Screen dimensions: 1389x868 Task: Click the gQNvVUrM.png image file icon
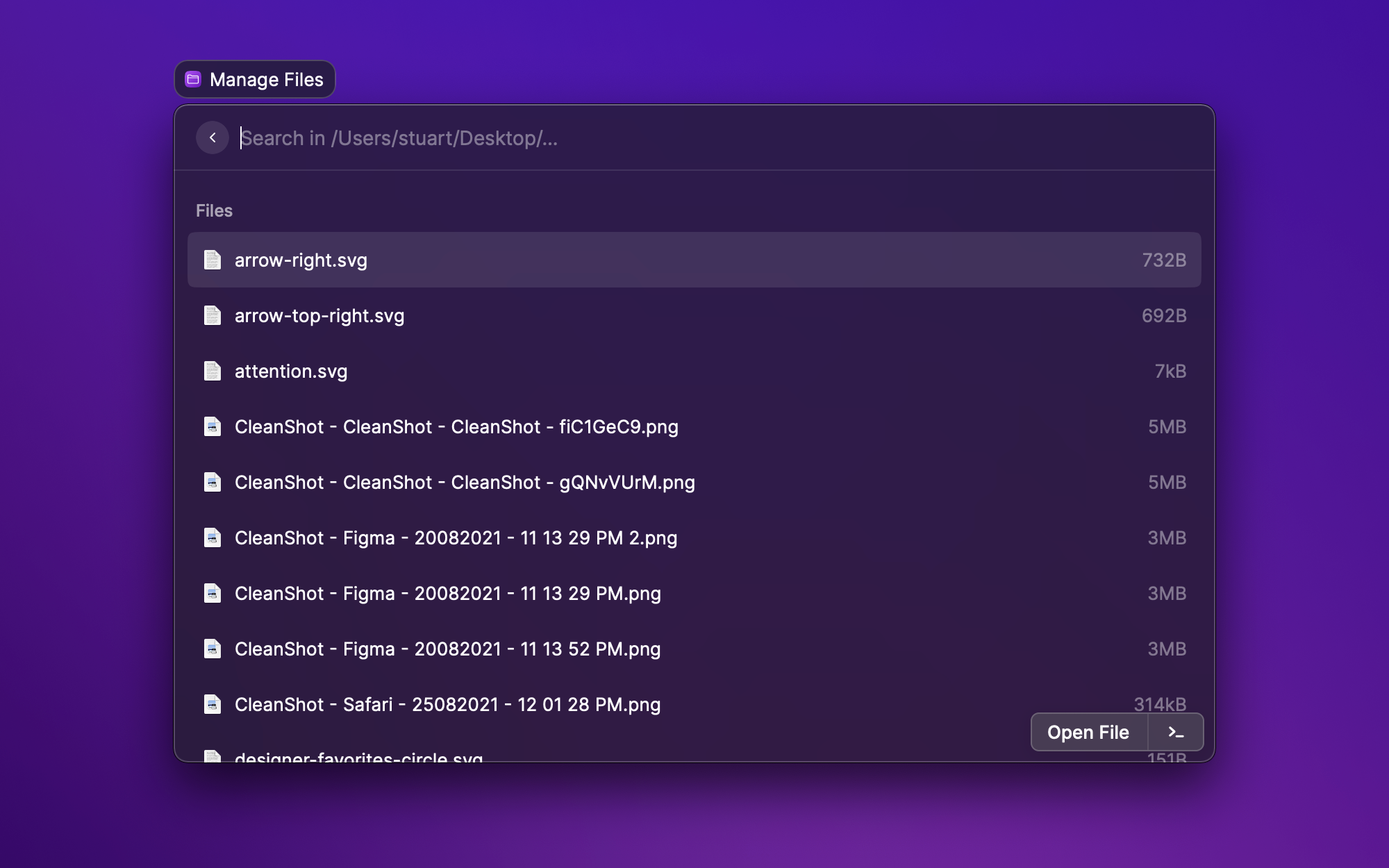point(213,482)
